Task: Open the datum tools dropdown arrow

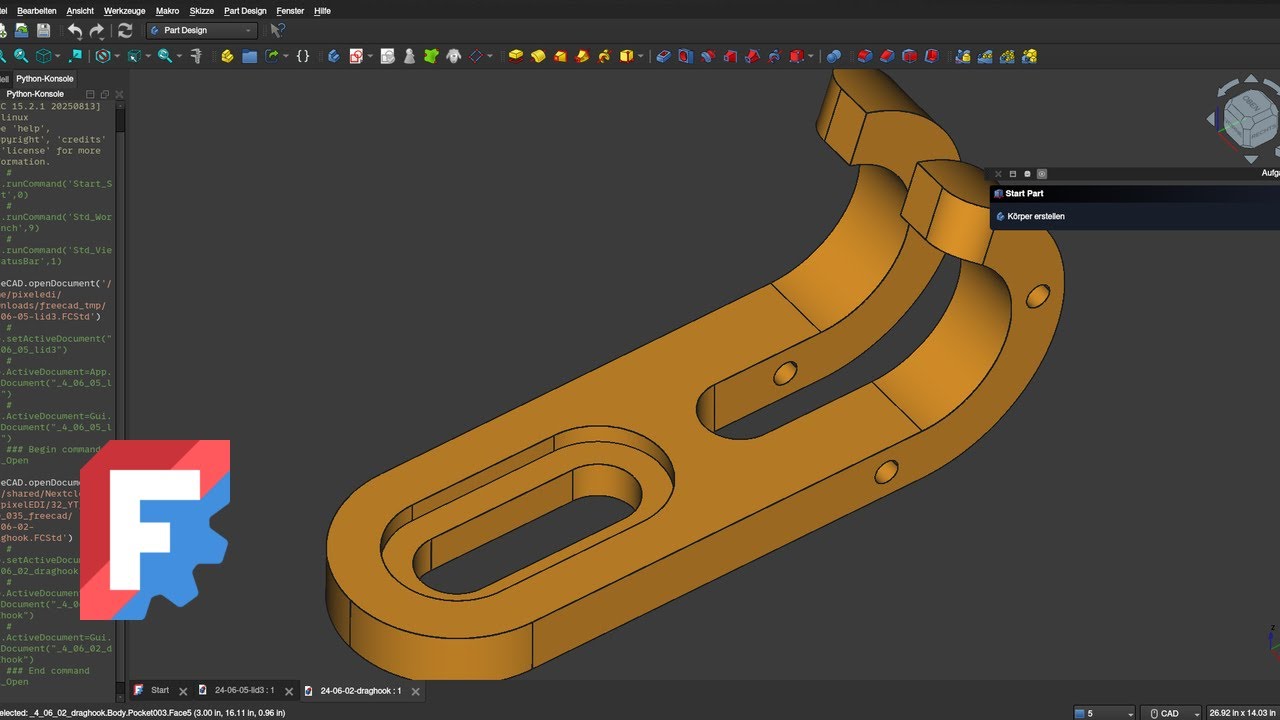Action: (x=489, y=57)
